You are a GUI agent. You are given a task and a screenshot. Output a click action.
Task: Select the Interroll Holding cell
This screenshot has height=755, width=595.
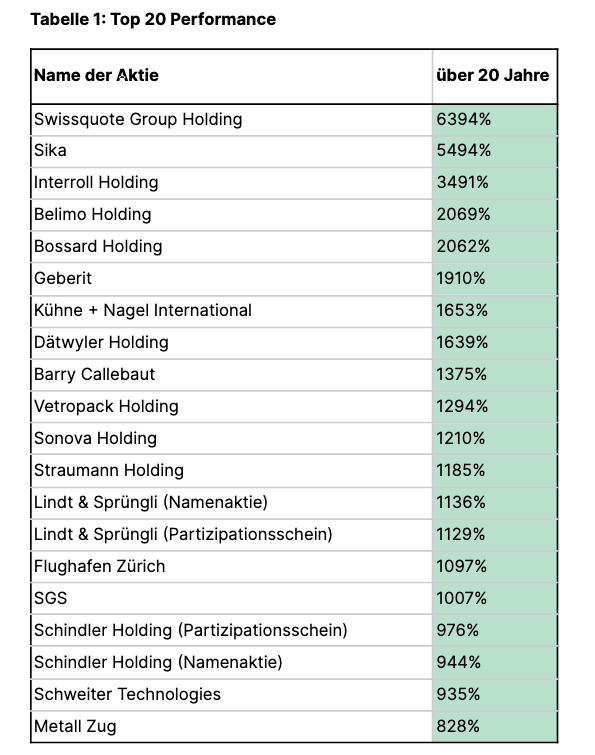[x=232, y=183]
